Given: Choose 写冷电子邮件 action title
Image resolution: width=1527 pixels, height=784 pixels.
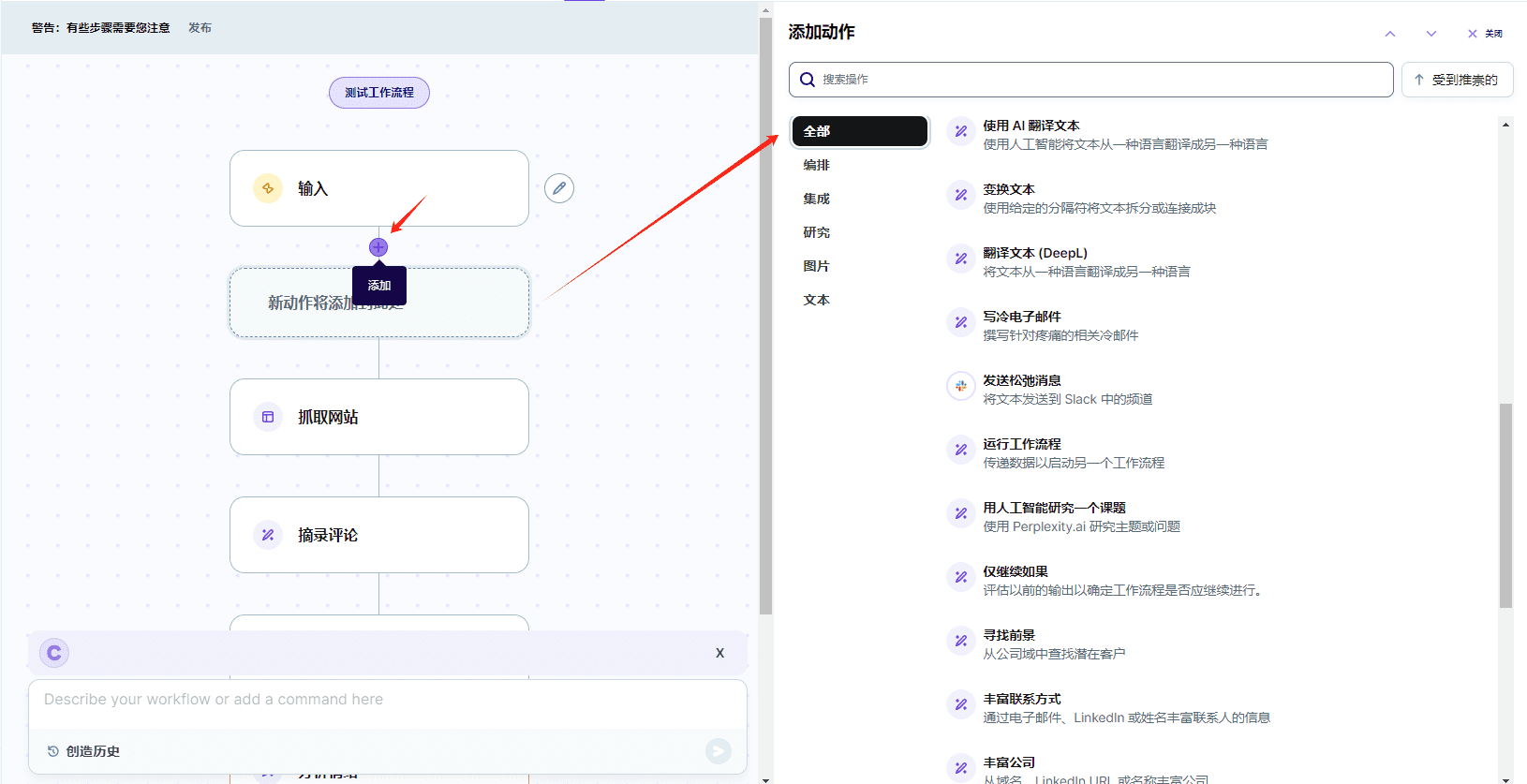Looking at the screenshot, I should click(1022, 317).
